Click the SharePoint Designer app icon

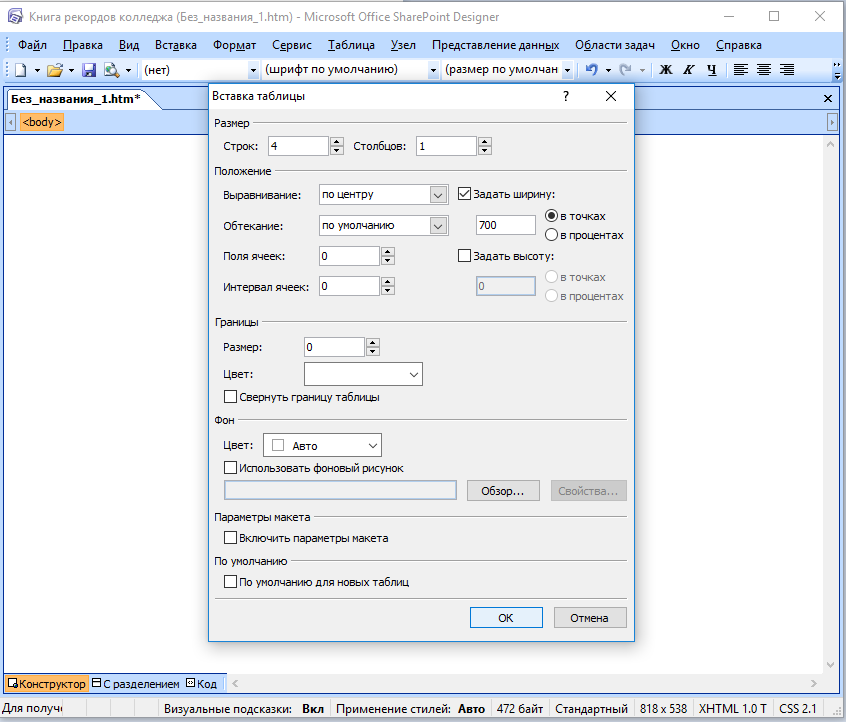(15, 17)
